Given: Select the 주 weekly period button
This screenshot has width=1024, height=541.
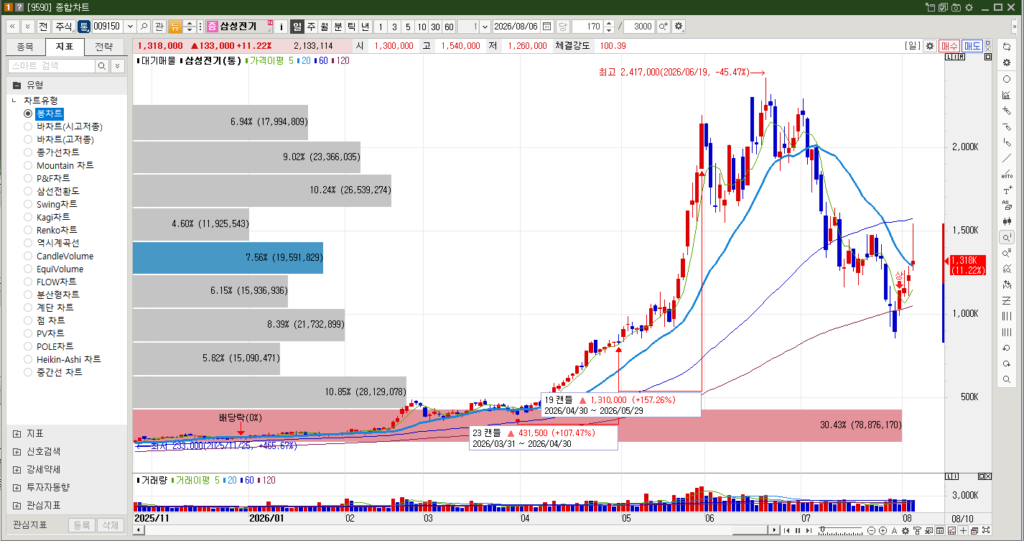Looking at the screenshot, I should (x=311, y=27).
